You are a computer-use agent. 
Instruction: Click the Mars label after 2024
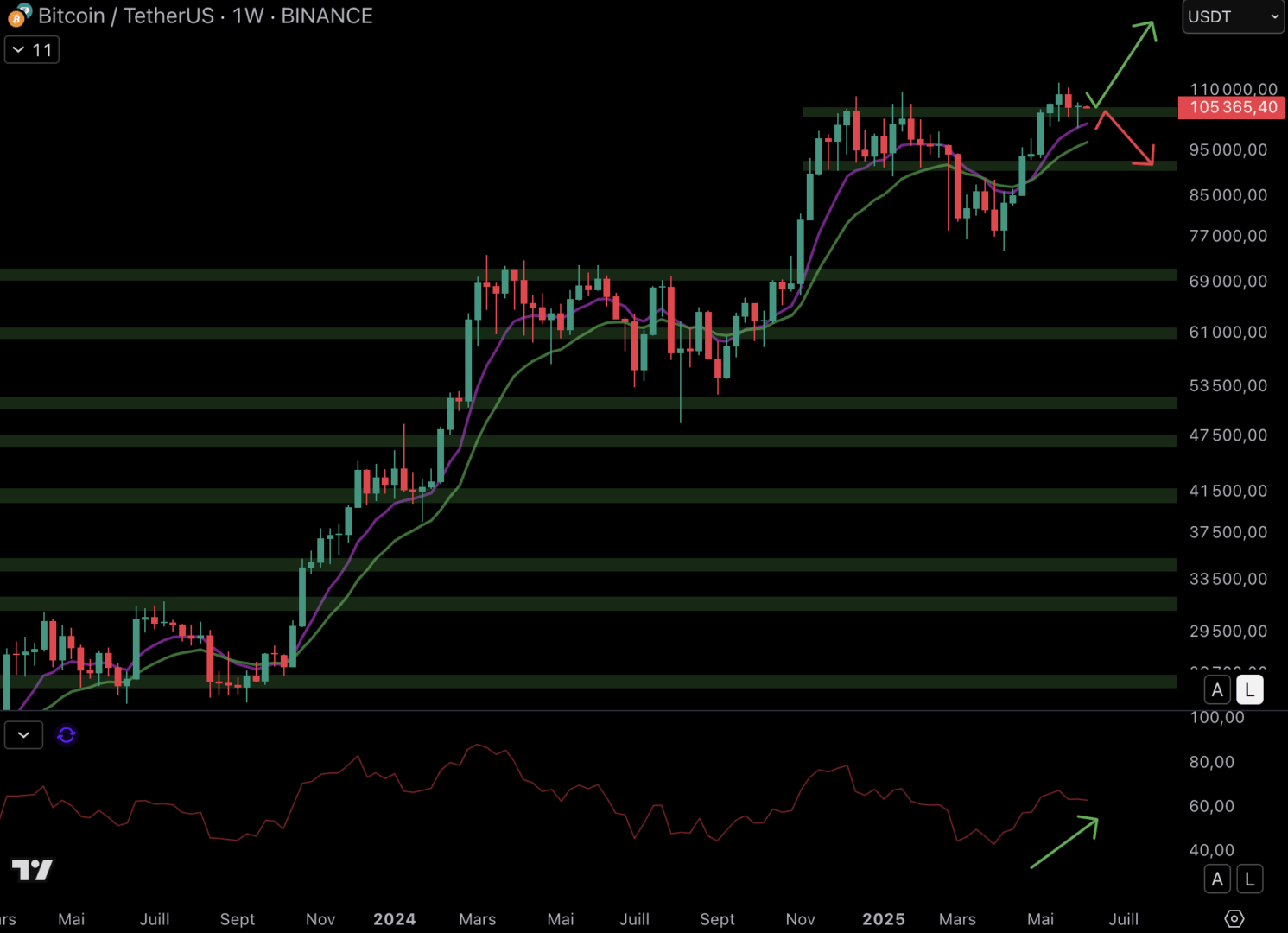tap(478, 919)
